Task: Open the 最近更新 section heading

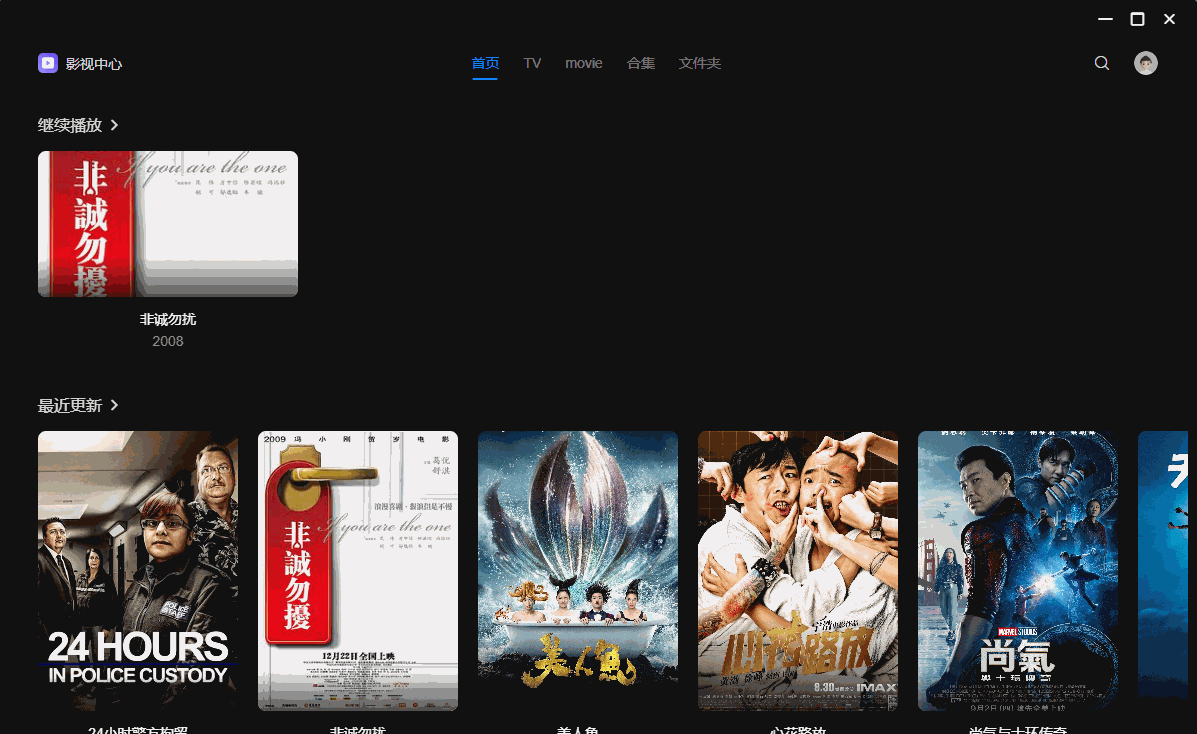Action: [70, 405]
